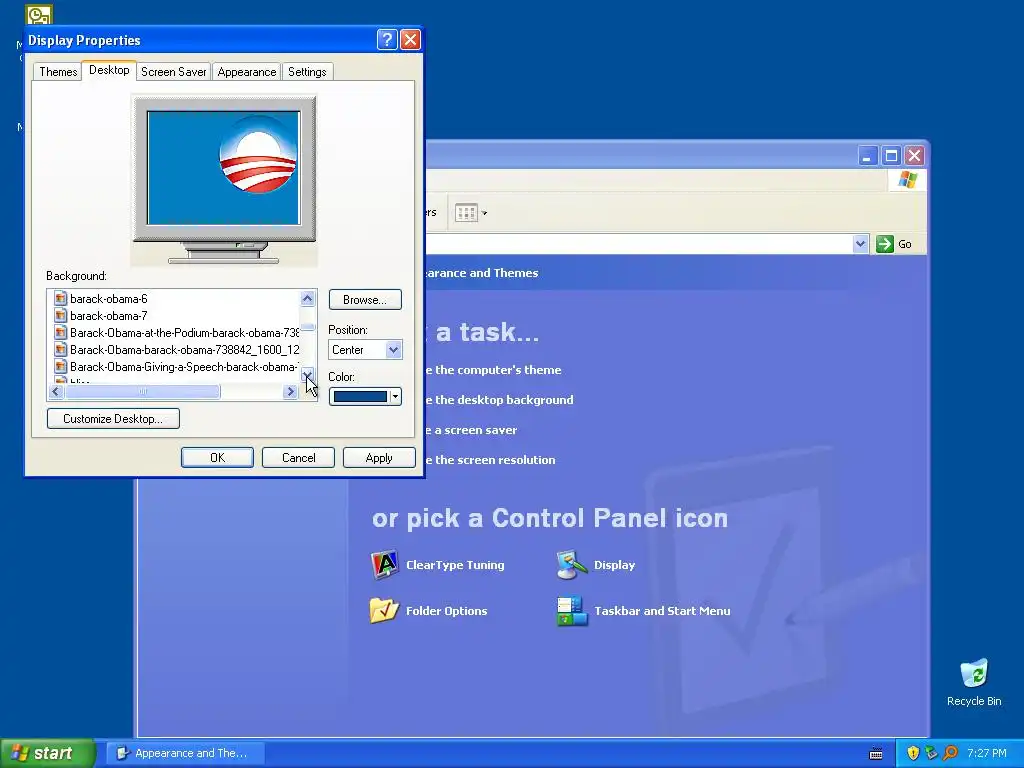The image size is (1024, 768).
Task: Click the Obama logo in the monitor preview
Action: pyautogui.click(x=258, y=156)
